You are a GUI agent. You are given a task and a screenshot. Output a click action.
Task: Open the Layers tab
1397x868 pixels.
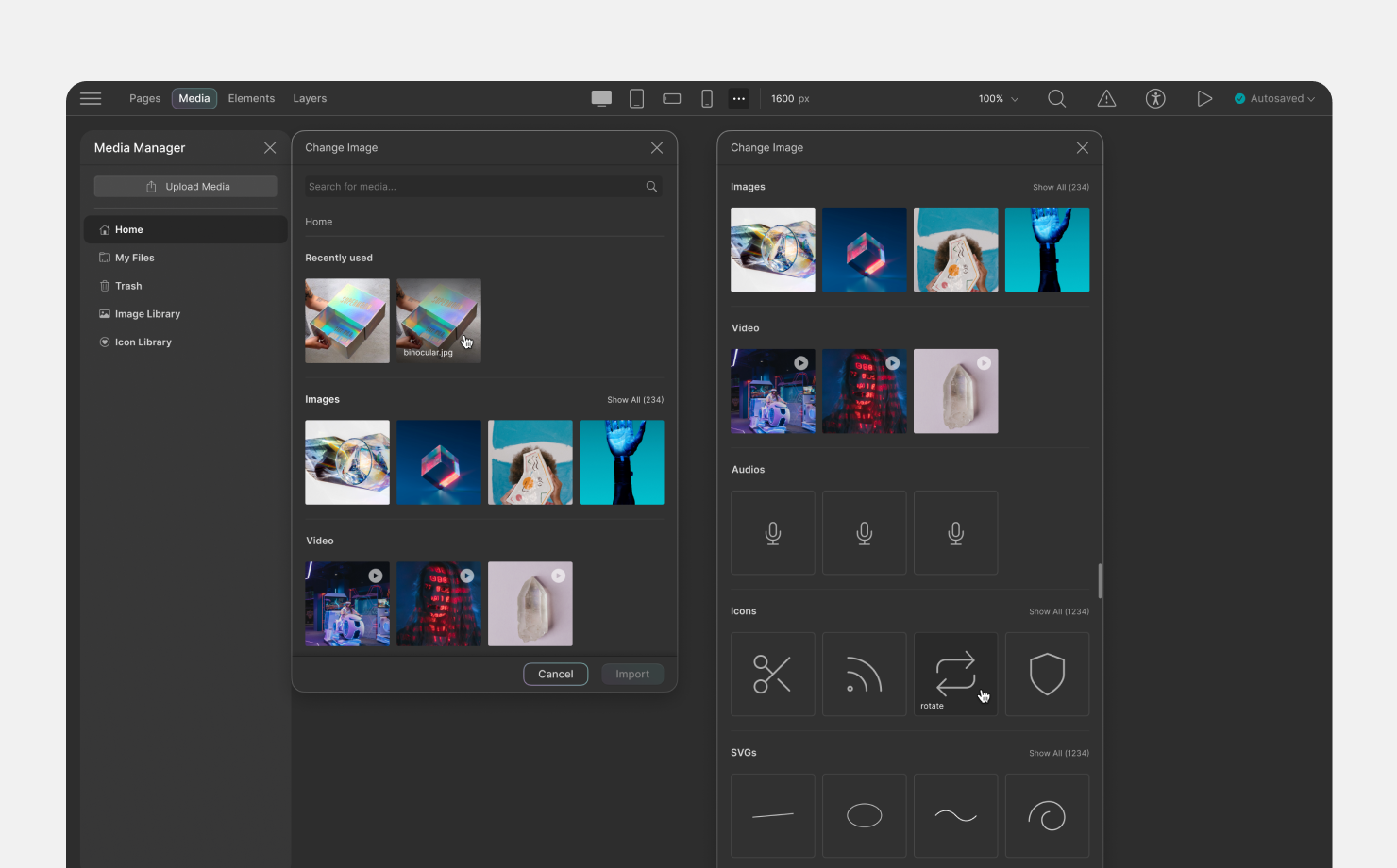pyautogui.click(x=310, y=98)
